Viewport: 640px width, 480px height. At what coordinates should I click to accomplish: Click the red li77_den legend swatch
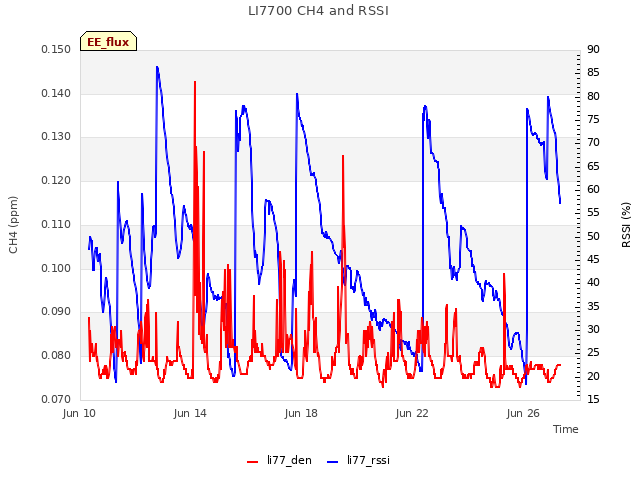[253, 462]
